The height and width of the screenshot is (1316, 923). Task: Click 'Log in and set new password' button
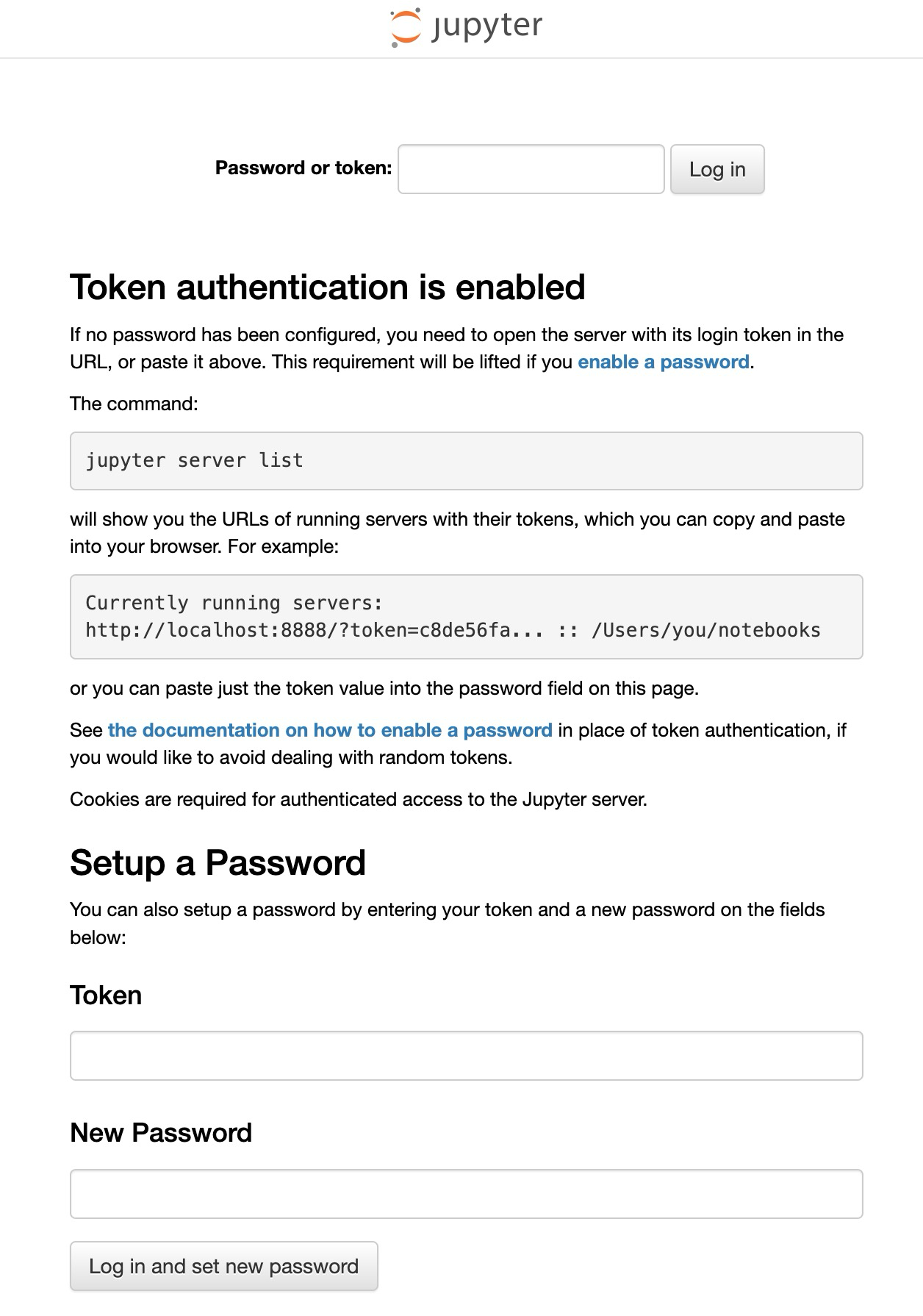point(223,1266)
